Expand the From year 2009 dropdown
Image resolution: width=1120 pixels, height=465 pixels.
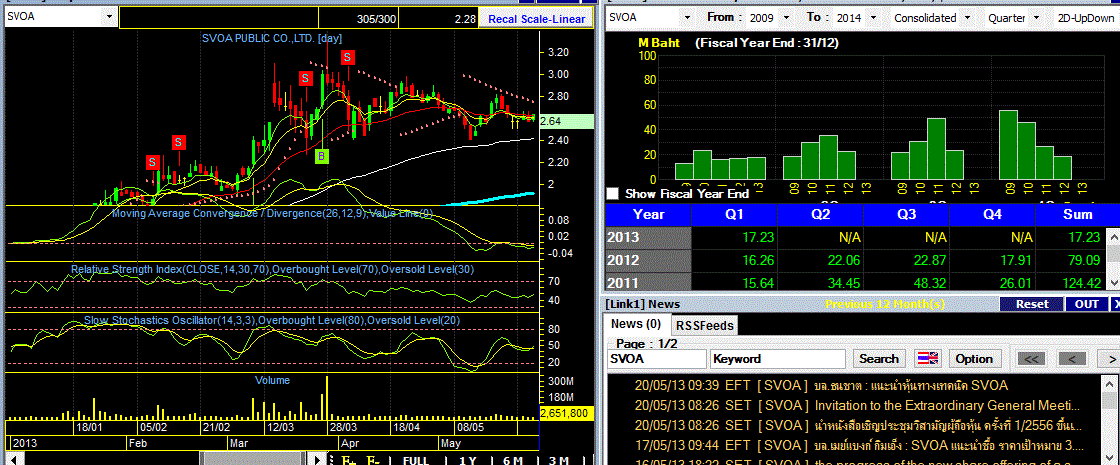point(786,17)
